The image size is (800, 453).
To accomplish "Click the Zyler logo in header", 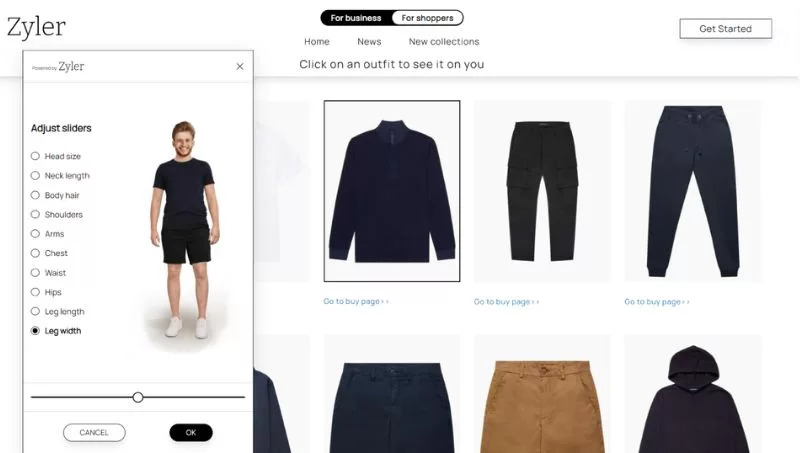I will [36, 27].
